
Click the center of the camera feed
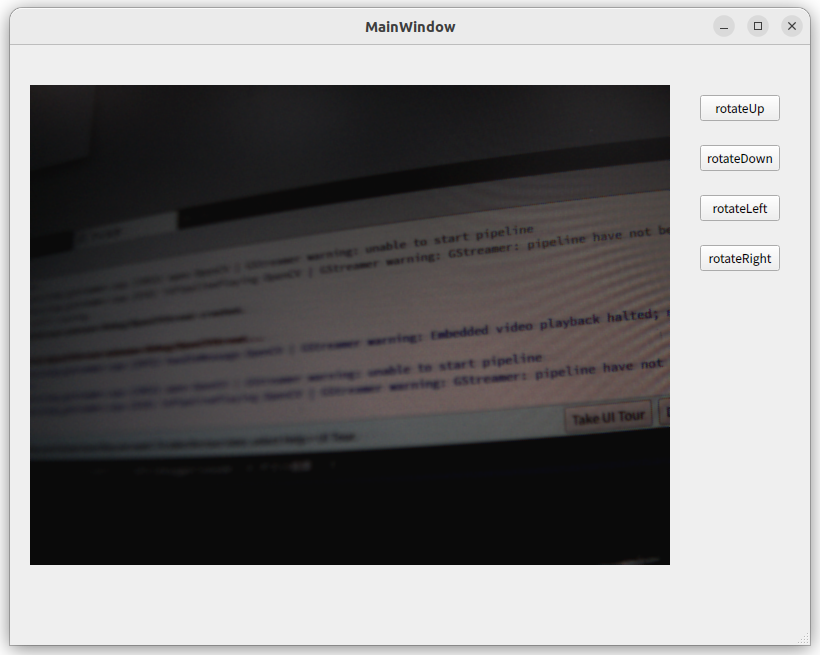pos(350,325)
